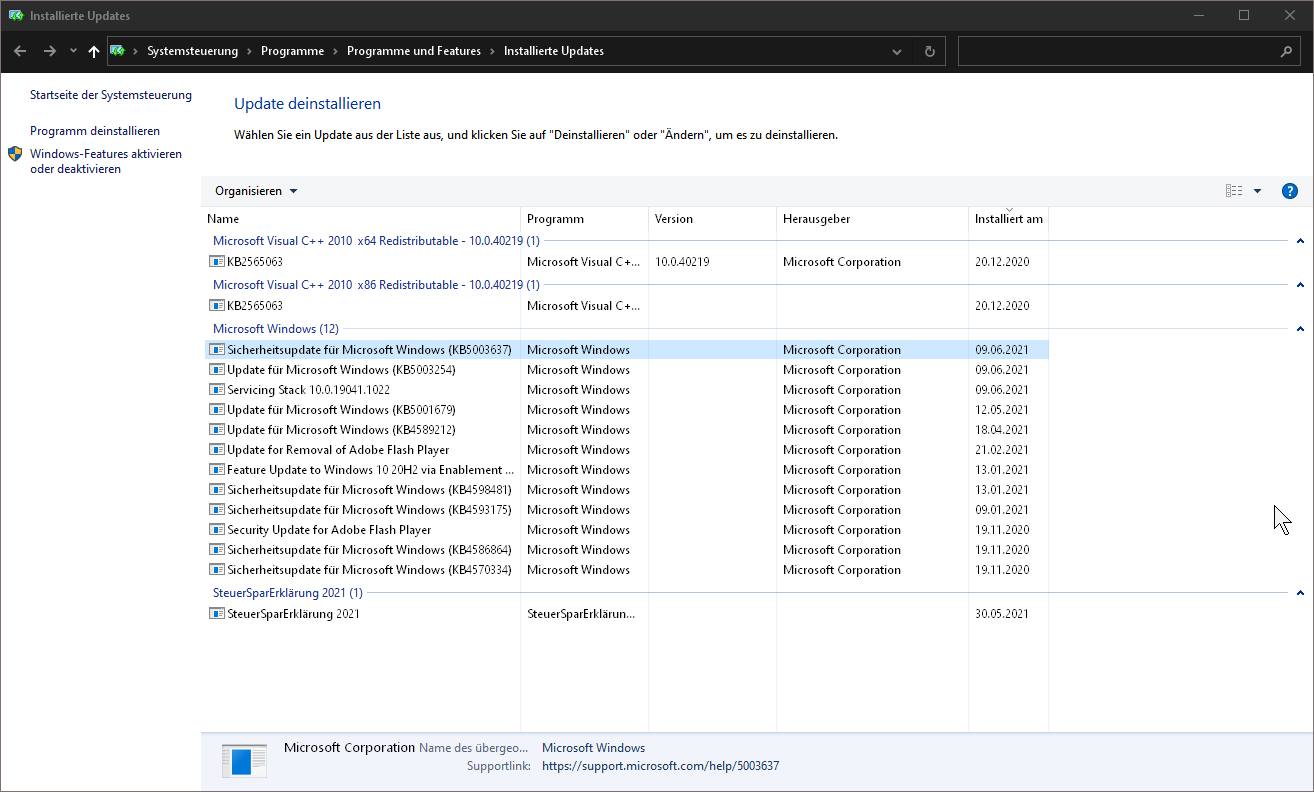Click icon of Sicherheitsupdate KB4598481 row
This screenshot has width=1314, height=792.
217,490
